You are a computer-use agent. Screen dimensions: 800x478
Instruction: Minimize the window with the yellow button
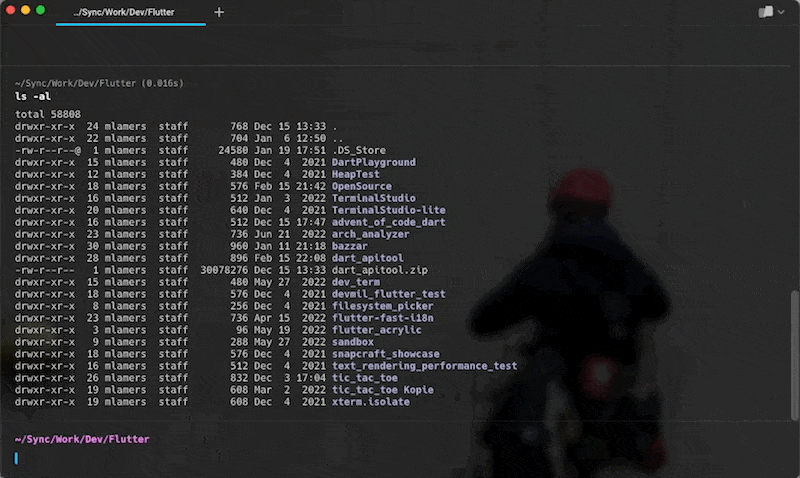(x=26, y=10)
